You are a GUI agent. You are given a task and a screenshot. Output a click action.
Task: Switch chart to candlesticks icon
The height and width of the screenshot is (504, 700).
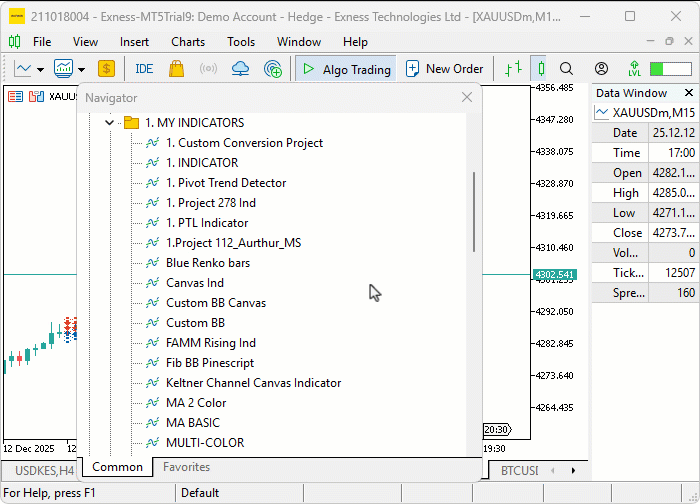(x=540, y=69)
